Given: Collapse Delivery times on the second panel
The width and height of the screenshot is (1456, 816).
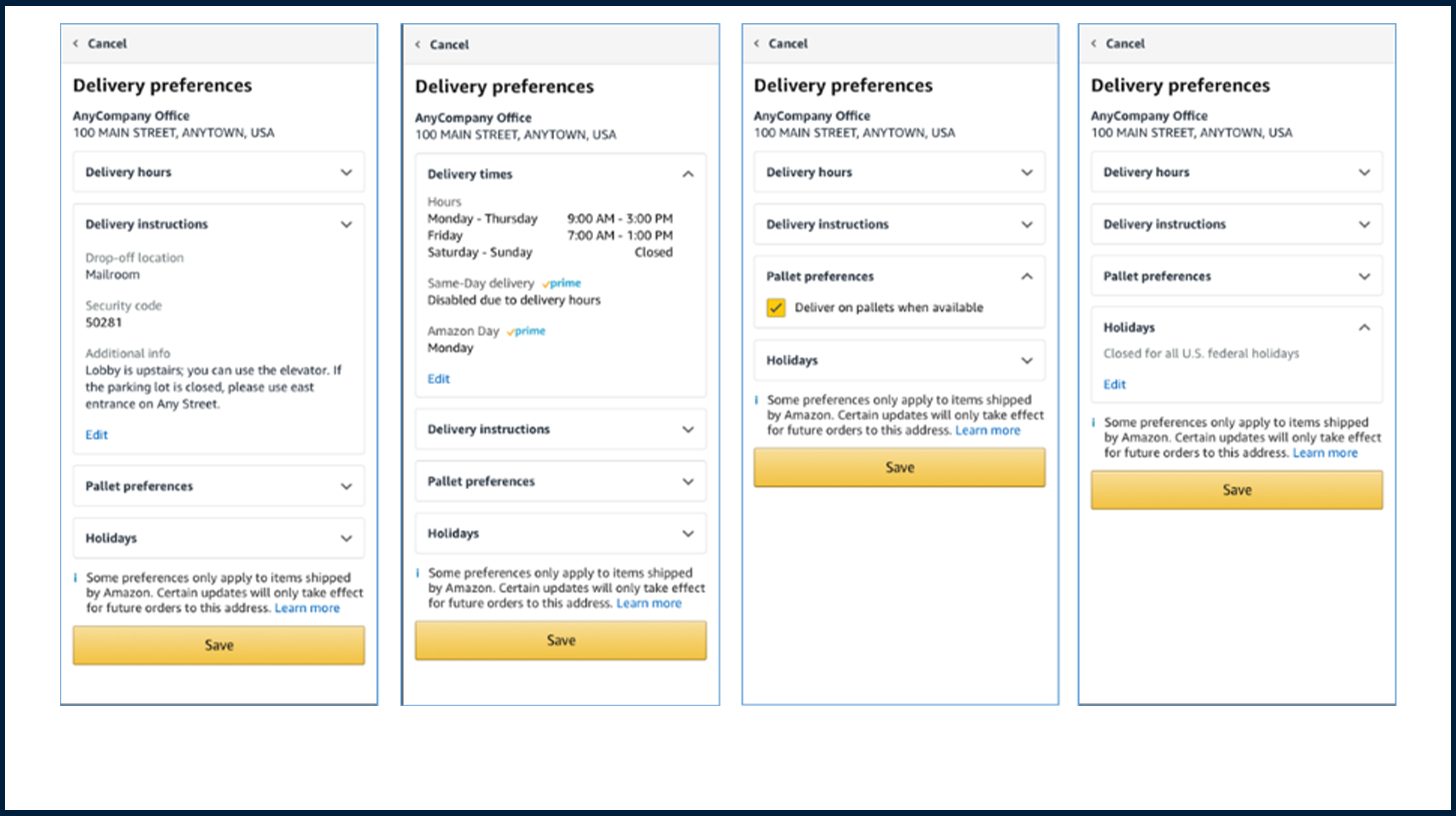Looking at the screenshot, I should (687, 173).
